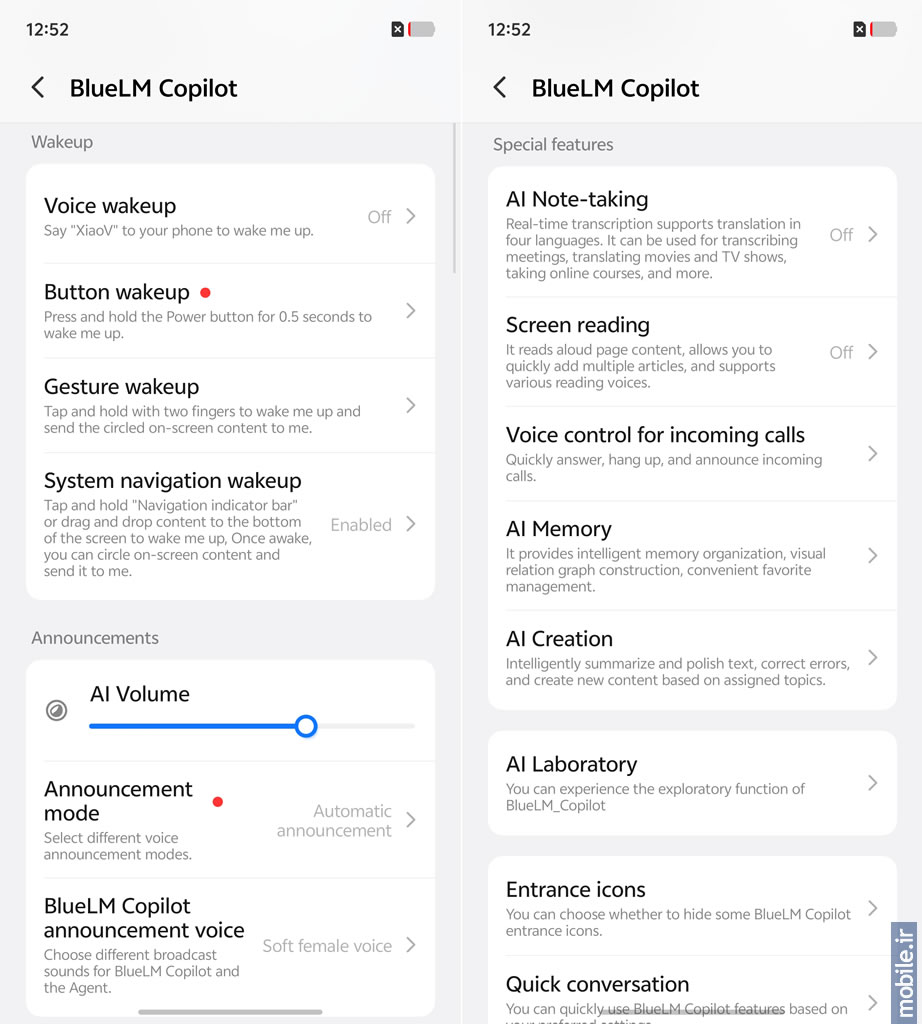The image size is (922, 1024).
Task: Expand Gesture wakeup chevron
Action: (410, 405)
